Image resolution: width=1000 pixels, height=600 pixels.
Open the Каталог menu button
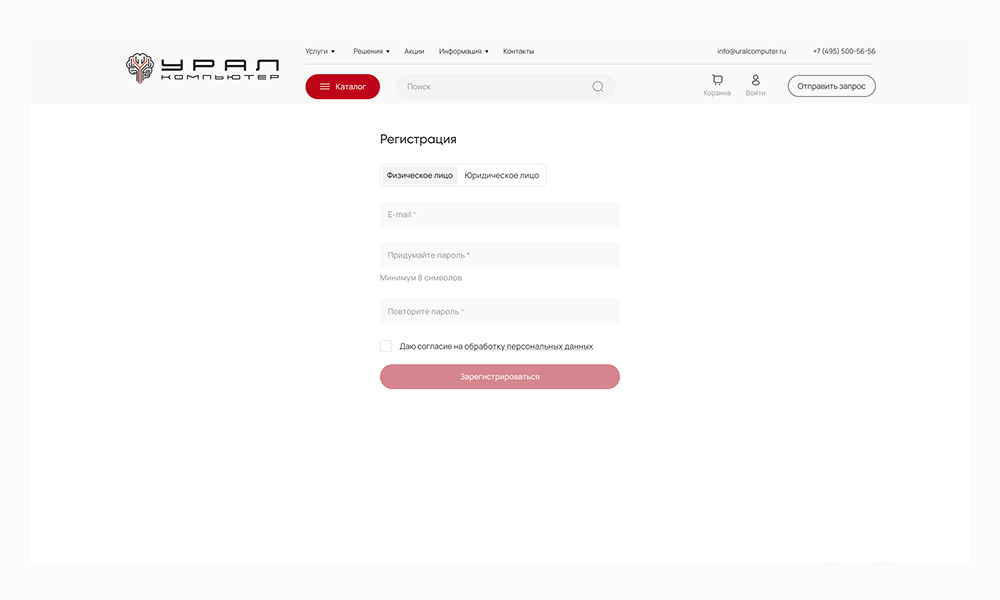click(342, 87)
